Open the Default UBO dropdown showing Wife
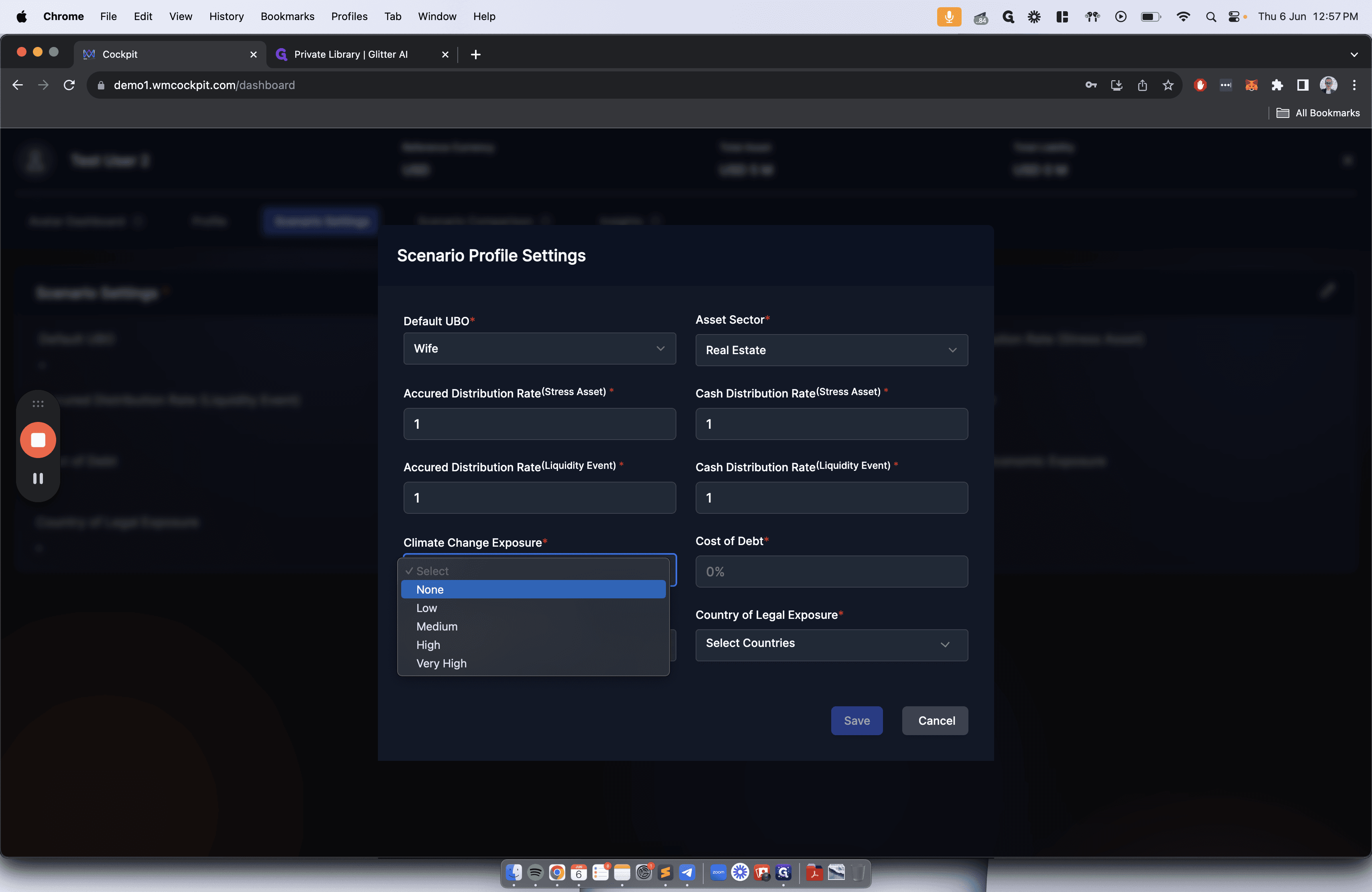The image size is (1372, 892). pos(540,349)
